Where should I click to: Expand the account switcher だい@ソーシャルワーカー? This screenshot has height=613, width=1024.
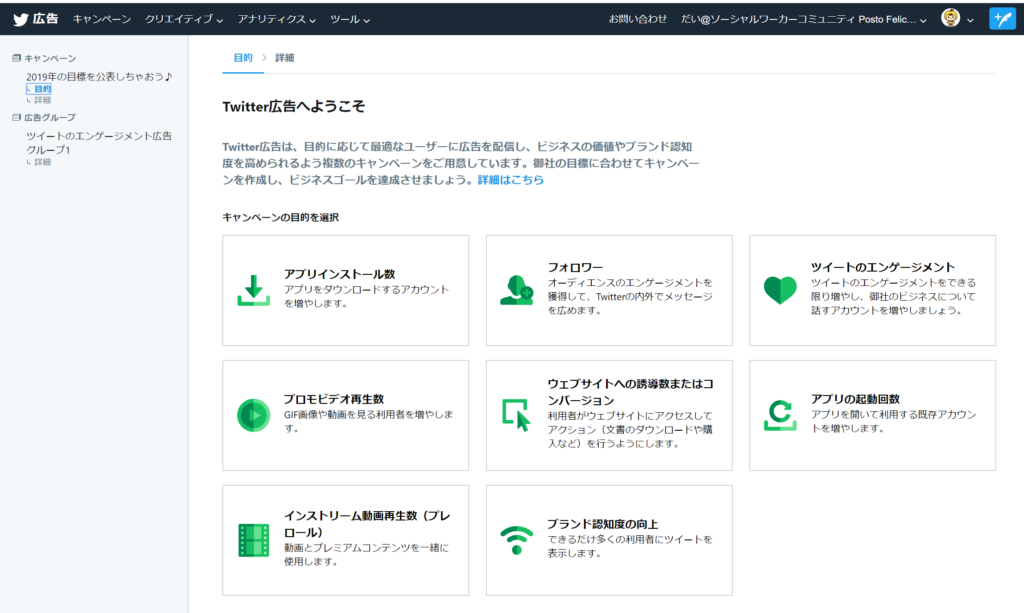pyautogui.click(x=804, y=20)
